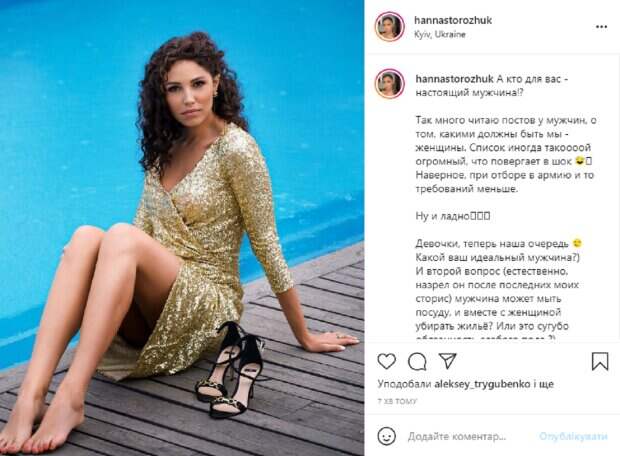Click the 'Уподобали' likes text

pos(404,384)
